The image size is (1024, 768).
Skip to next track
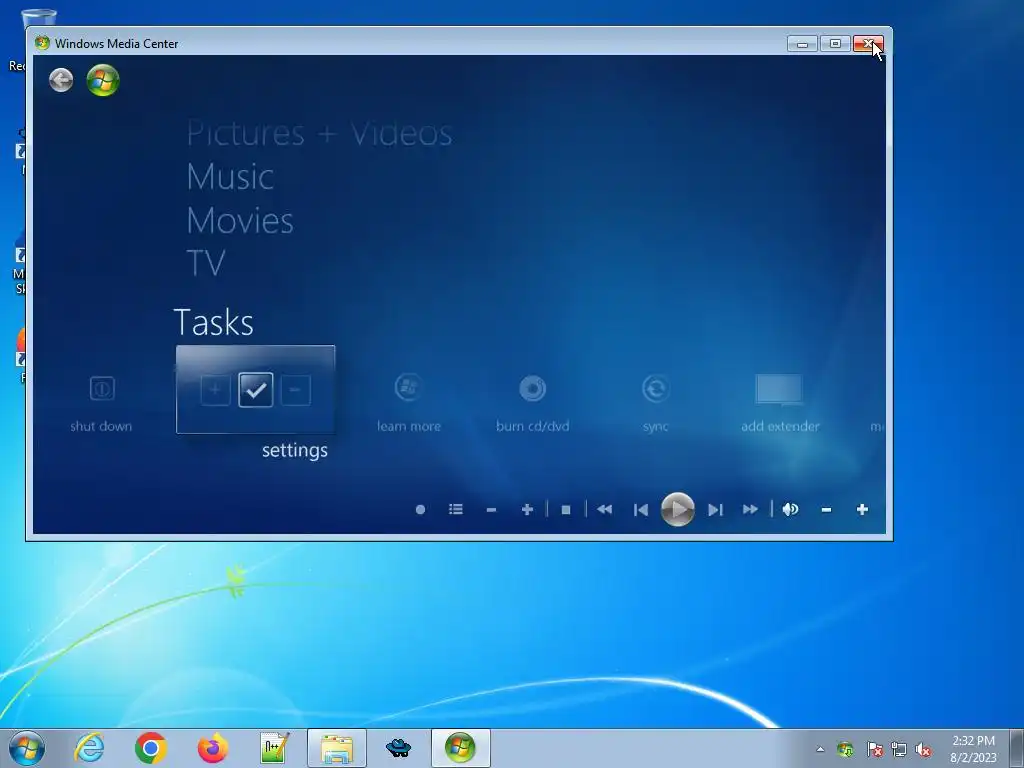pos(715,509)
